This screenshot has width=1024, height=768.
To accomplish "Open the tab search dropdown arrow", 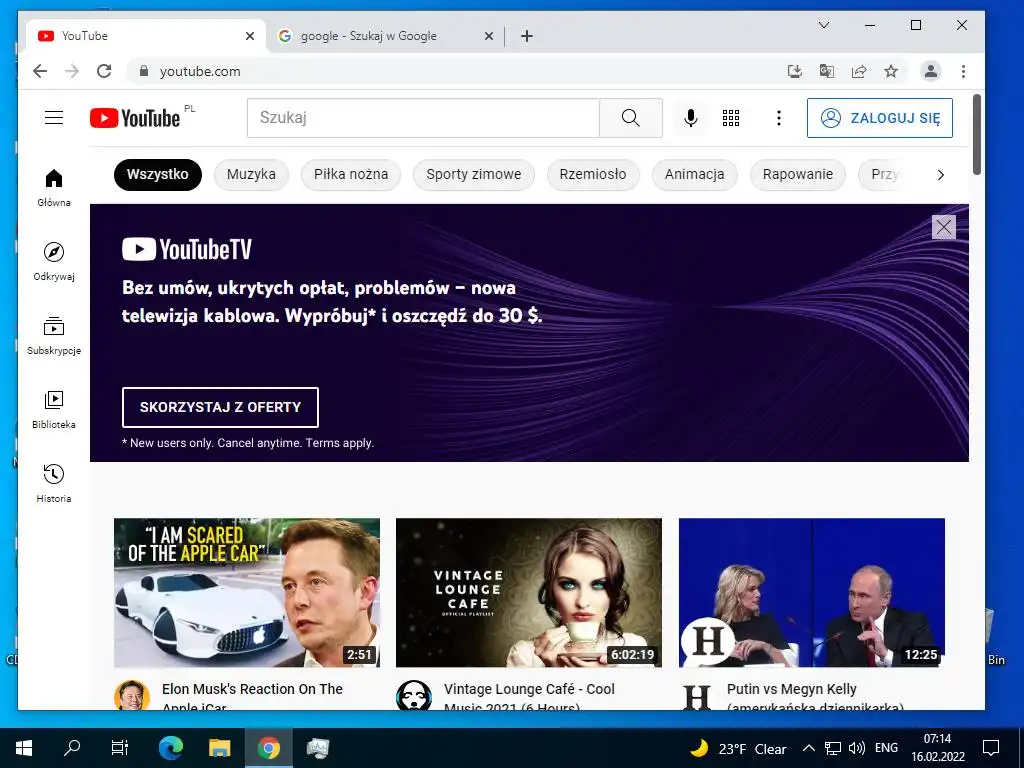I will 824,25.
